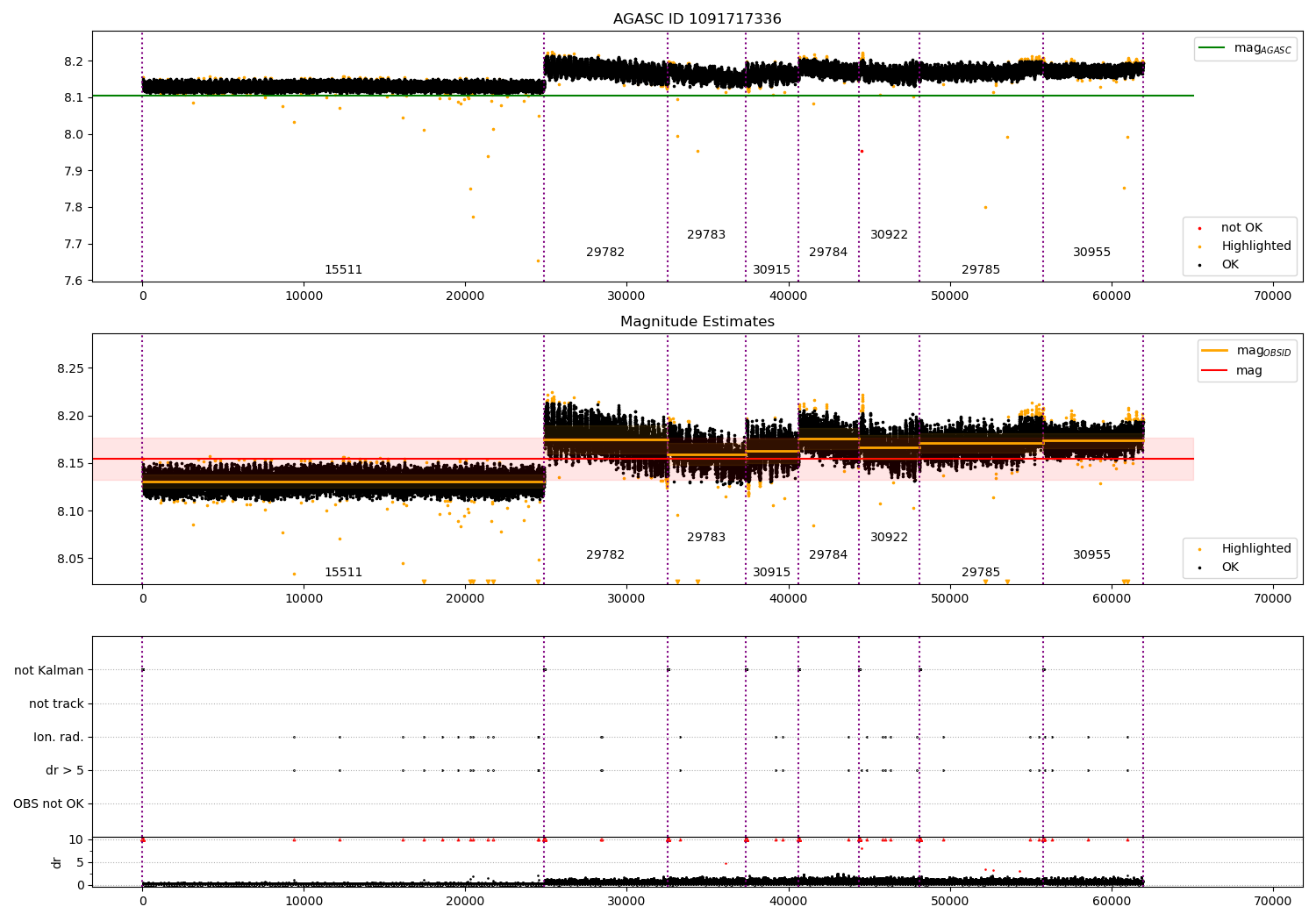Click the 7.9 y-axis tick label
1316x921 pixels.
(x=74, y=171)
